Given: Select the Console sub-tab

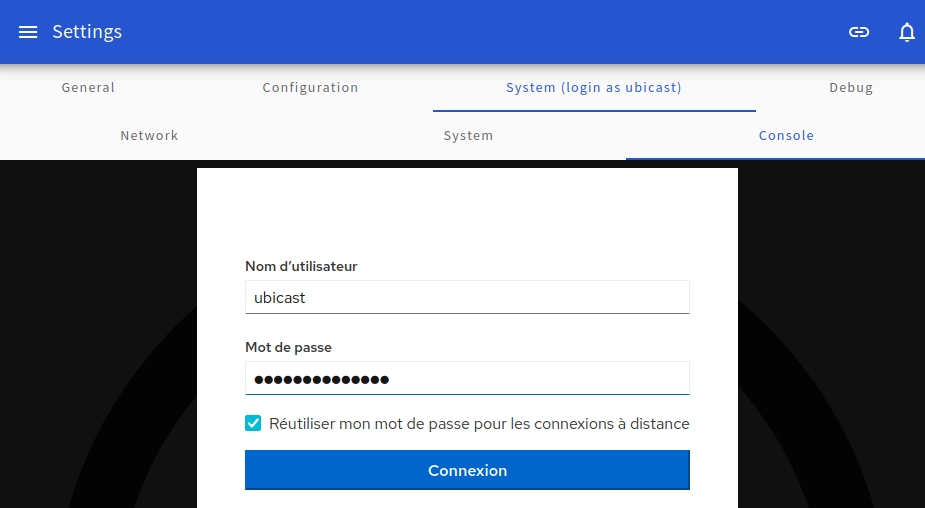Looking at the screenshot, I should click(786, 135).
